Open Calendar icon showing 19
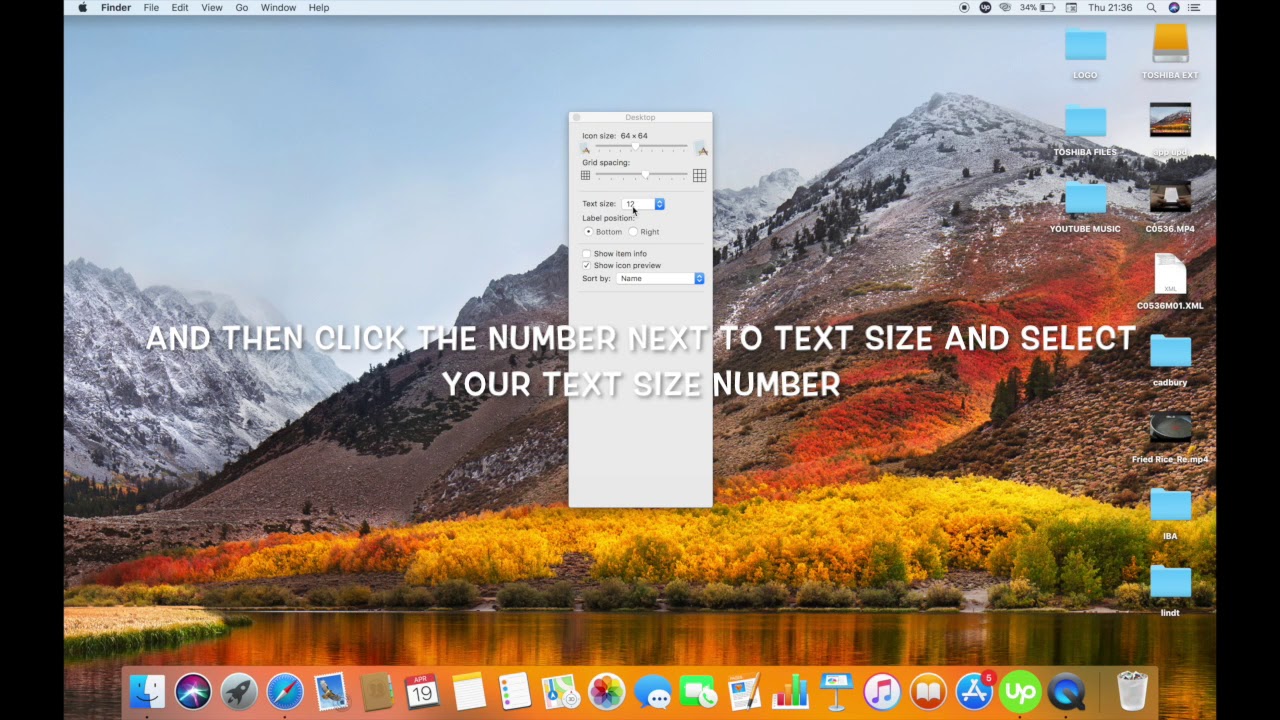Viewport: 1280px width, 720px height. [422, 692]
